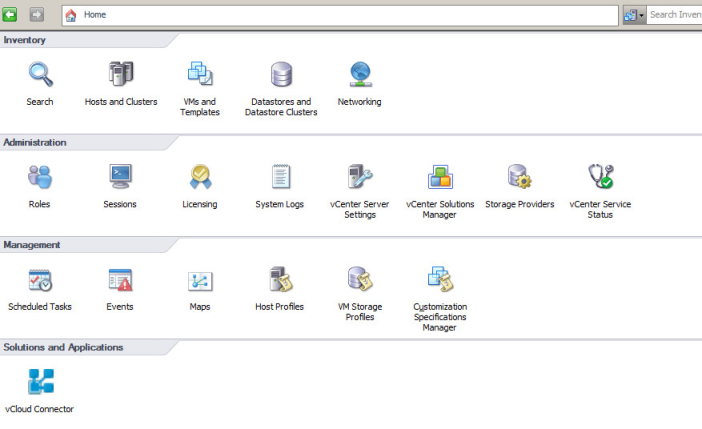
Task: Open Scheduled Tasks
Action: [x=40, y=280]
